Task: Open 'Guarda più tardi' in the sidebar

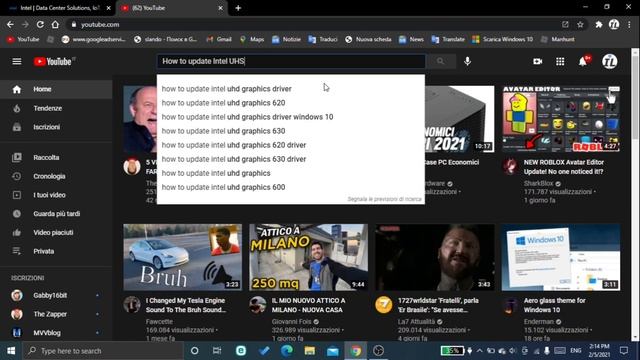Action: (x=56, y=214)
